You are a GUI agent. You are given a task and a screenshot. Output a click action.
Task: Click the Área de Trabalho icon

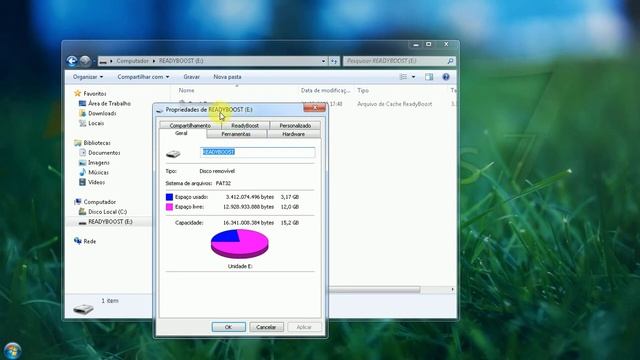tap(82, 104)
